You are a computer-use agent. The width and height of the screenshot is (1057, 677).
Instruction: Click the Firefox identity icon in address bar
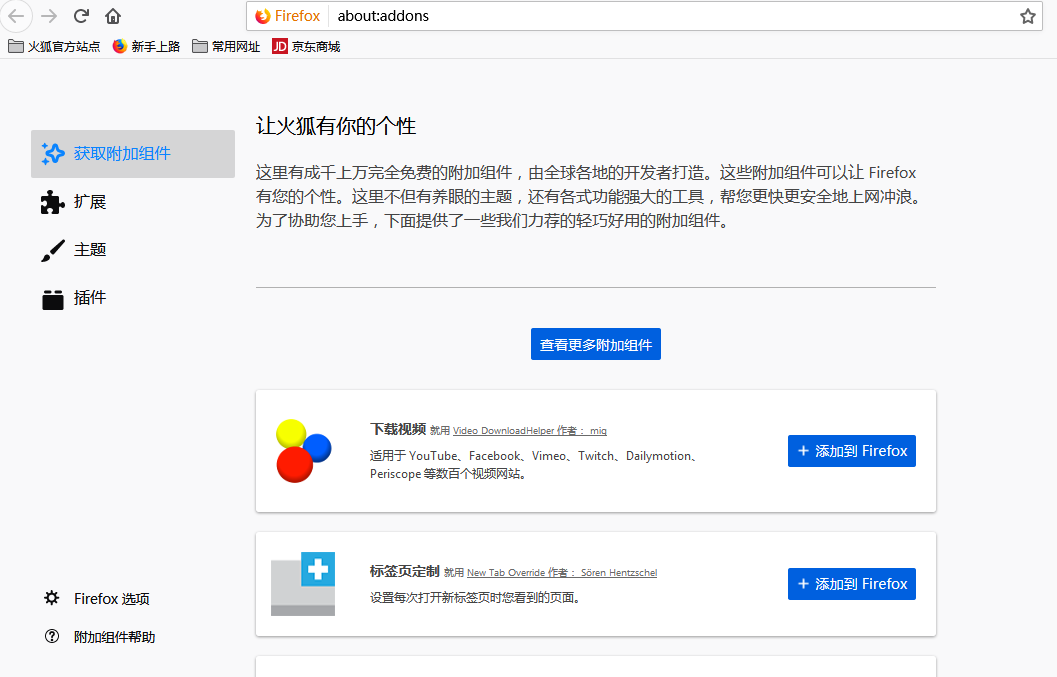[x=288, y=16]
